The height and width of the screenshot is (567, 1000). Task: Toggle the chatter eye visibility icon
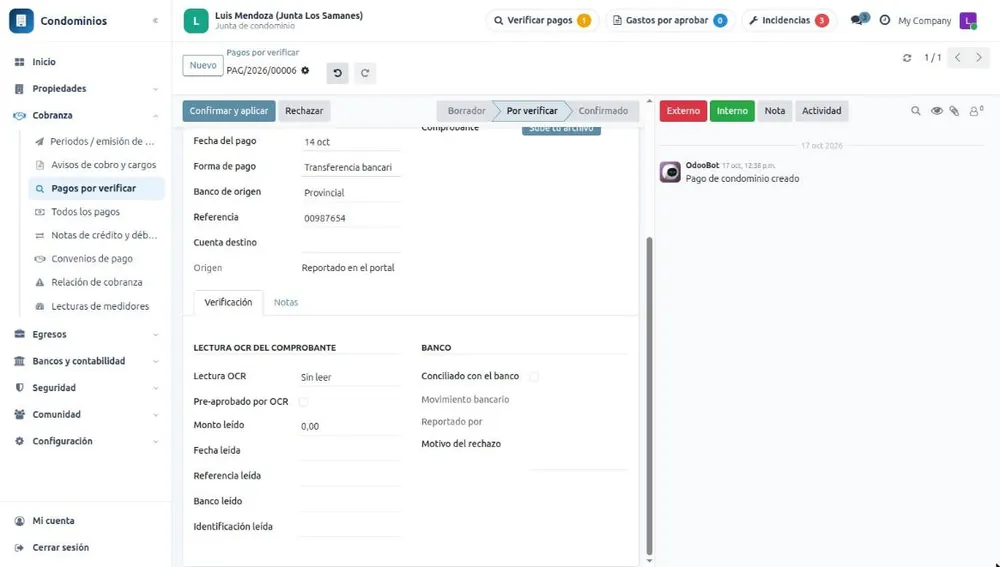(x=936, y=111)
